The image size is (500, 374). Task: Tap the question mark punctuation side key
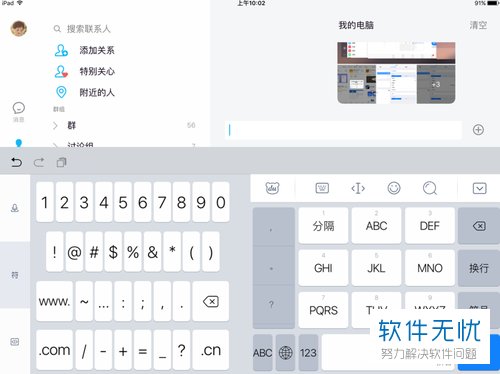(271, 304)
